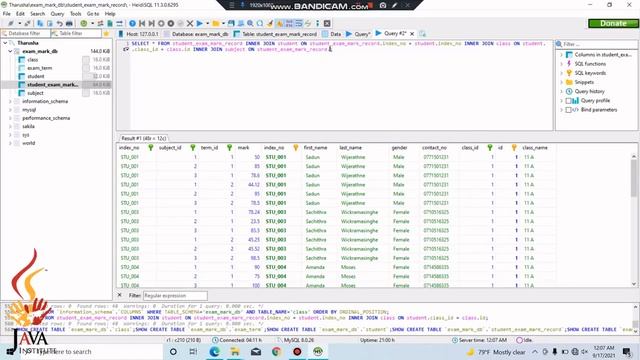The height and width of the screenshot is (360, 640).
Task: Open the run query dropdown arrow
Action: pos(207,24)
